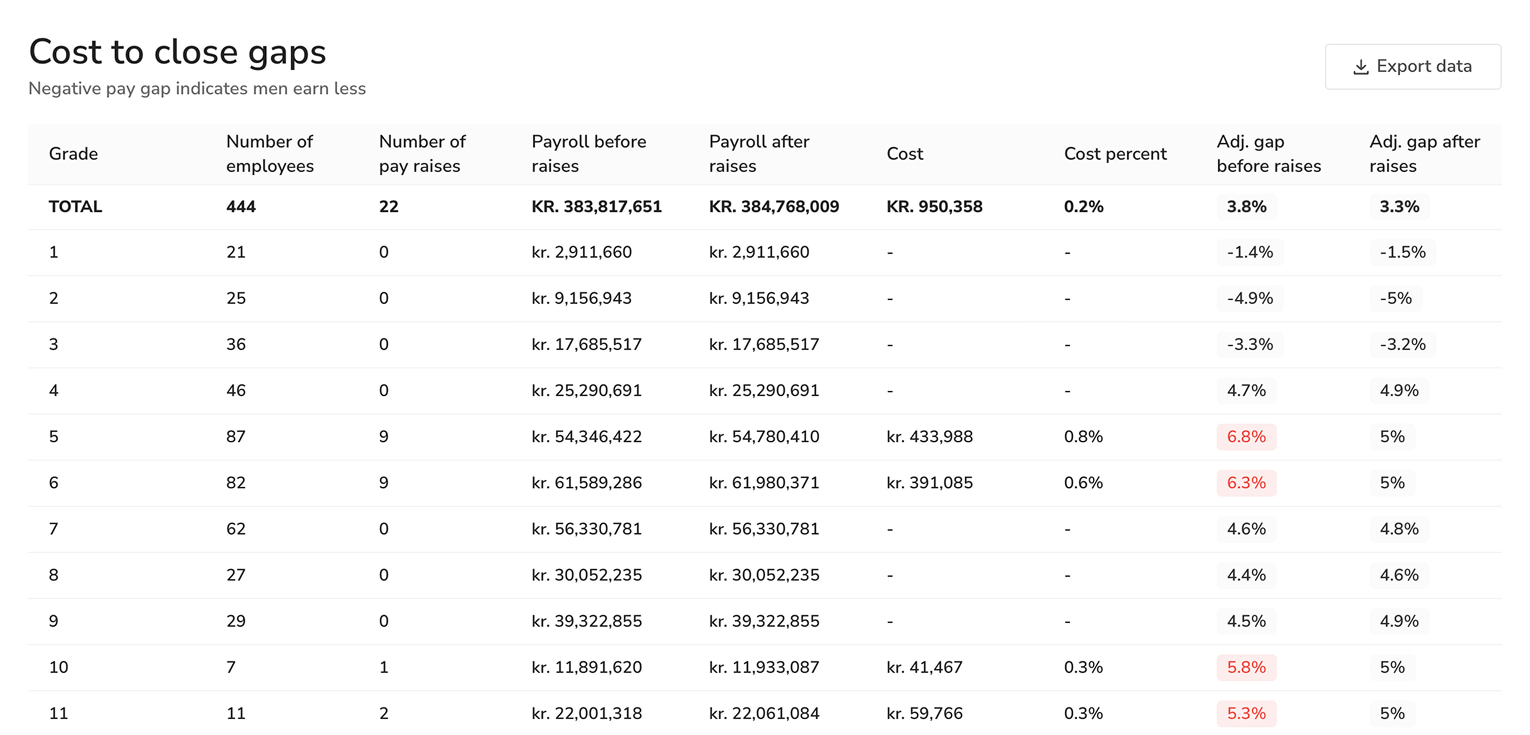Select the Payroll before raises header
The width and height of the screenshot is (1530, 735).
tap(589, 154)
